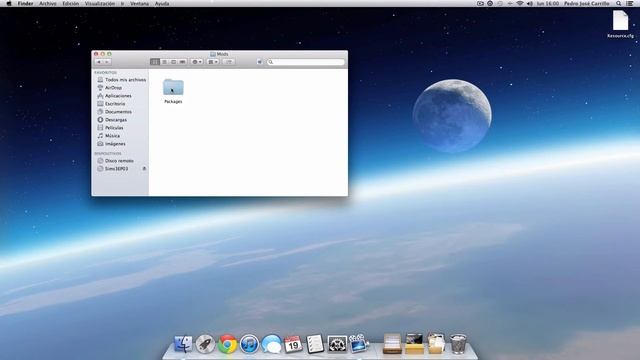Viewport: 640px width, 360px height.
Task: Open the Action gear dropdown
Action: point(197,62)
